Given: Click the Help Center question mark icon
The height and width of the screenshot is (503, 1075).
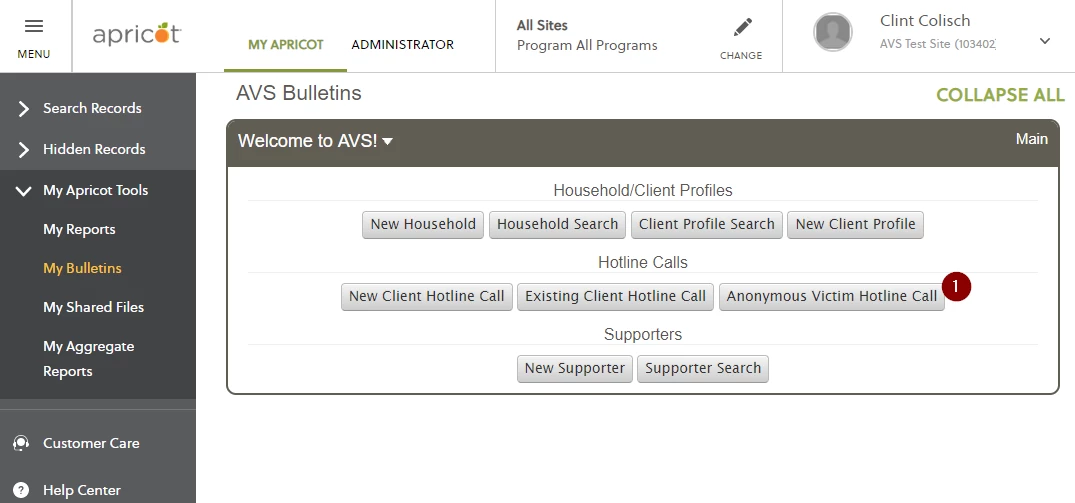Looking at the screenshot, I should tap(21, 490).
